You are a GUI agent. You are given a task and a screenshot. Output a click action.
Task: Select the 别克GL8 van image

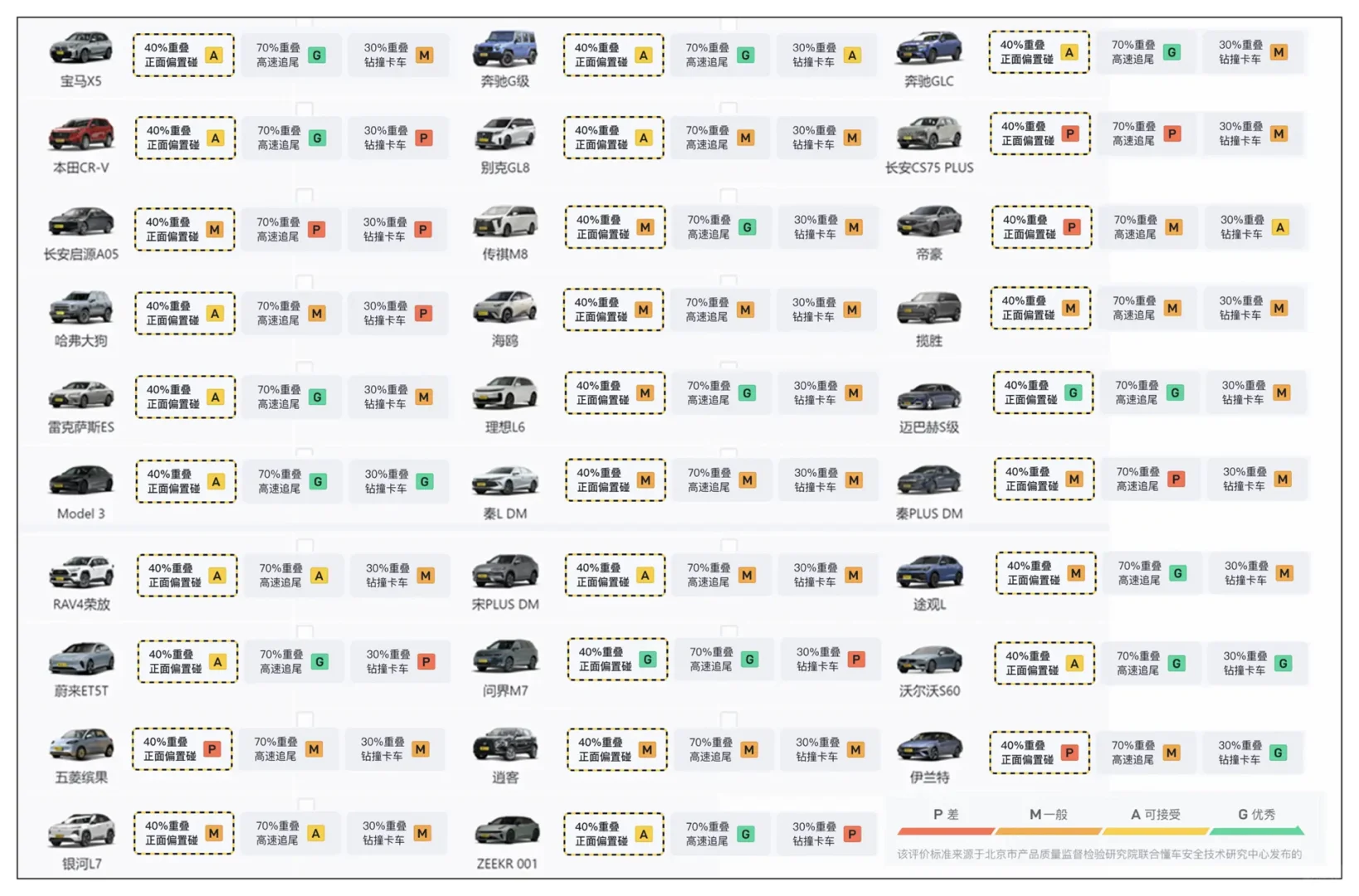(504, 134)
